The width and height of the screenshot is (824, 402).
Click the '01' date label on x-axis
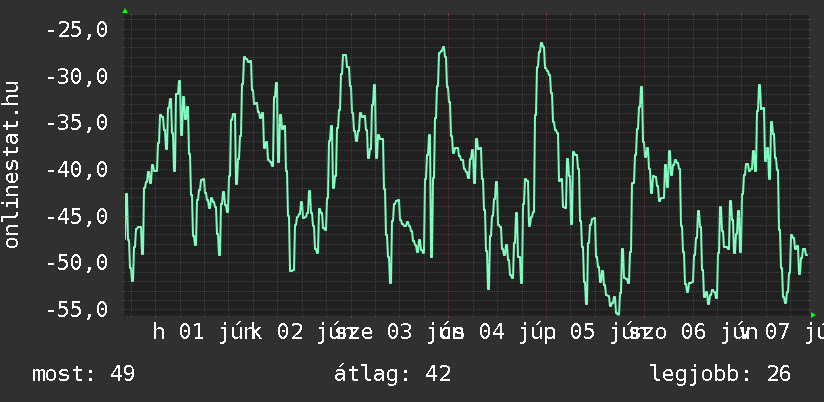click(x=191, y=332)
